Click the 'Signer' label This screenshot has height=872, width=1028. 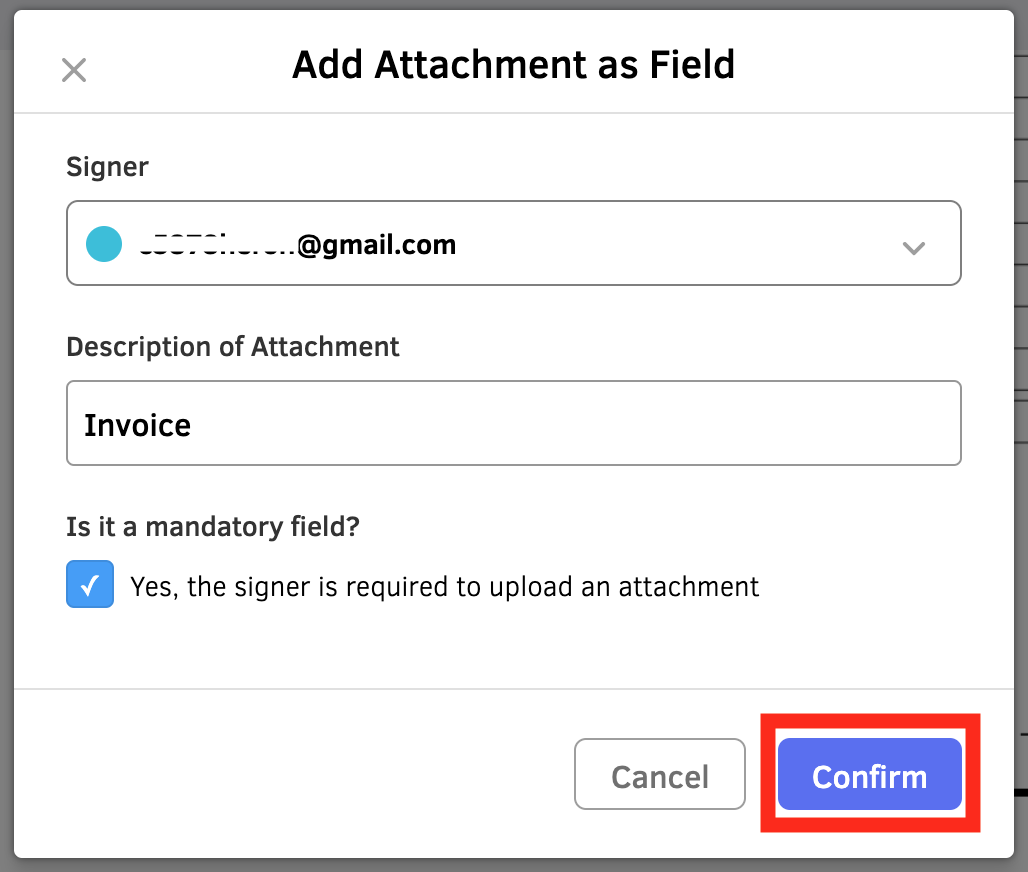(108, 167)
